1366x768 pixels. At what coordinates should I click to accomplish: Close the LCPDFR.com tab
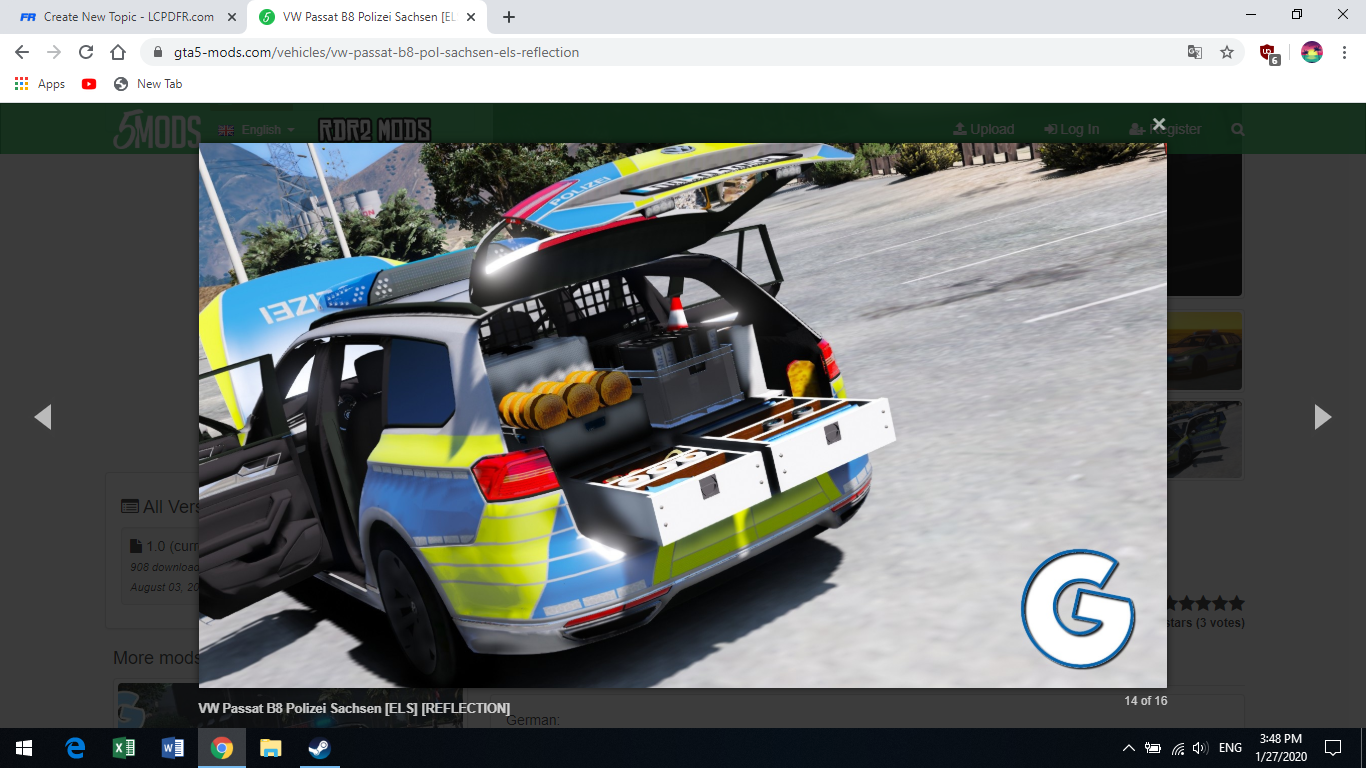(x=232, y=17)
